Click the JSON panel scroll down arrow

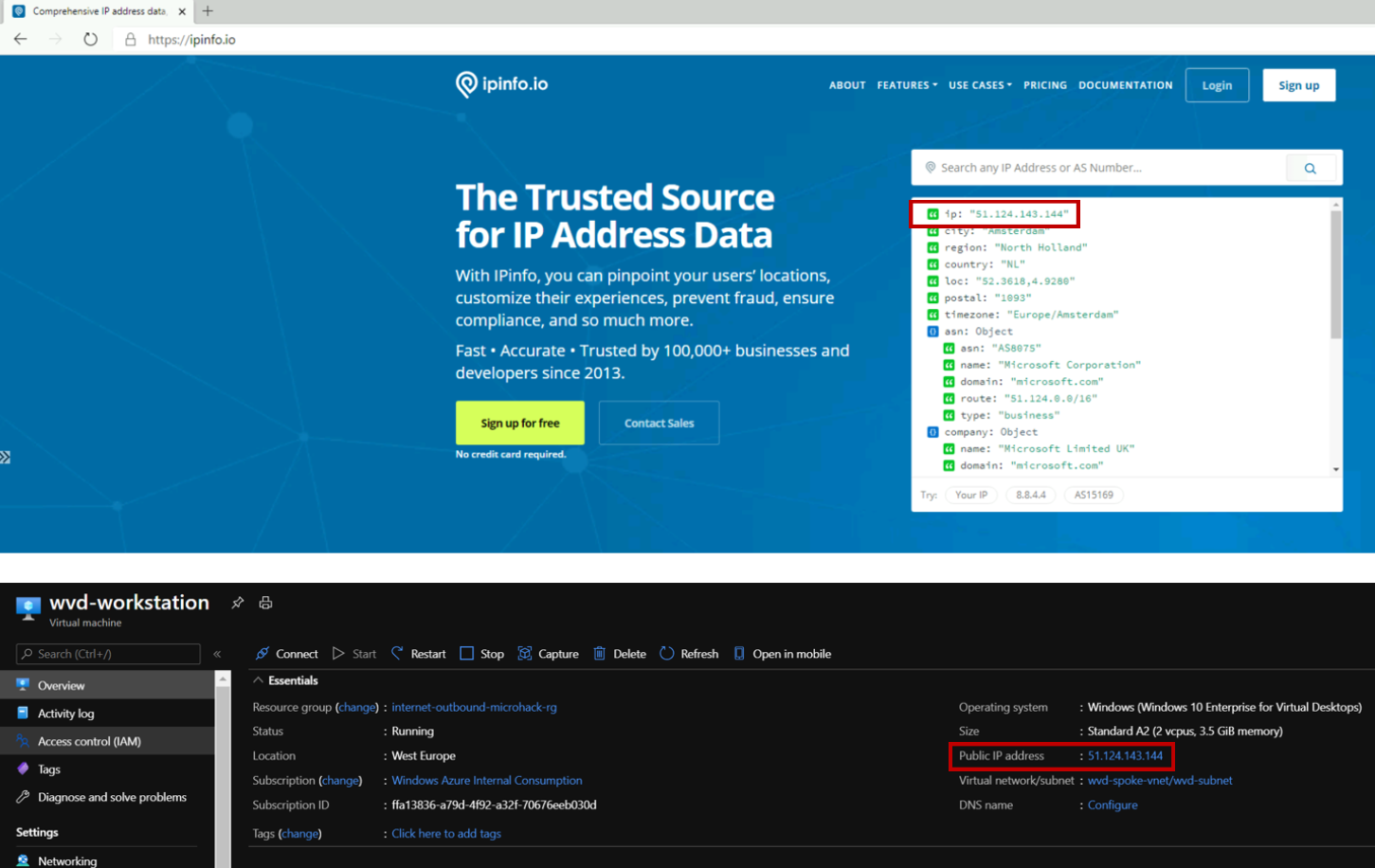pos(1336,469)
